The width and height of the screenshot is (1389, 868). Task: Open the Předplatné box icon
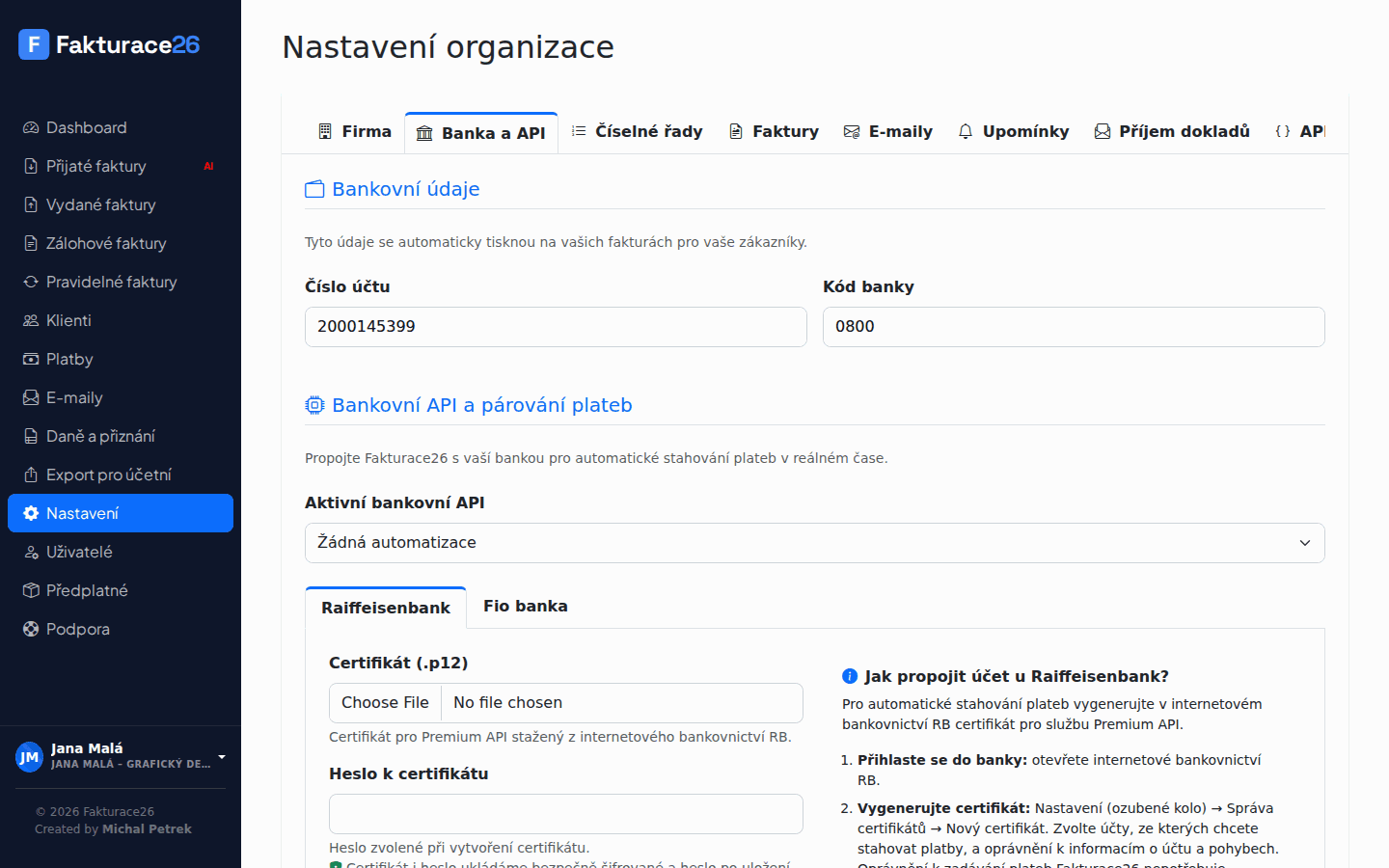[x=31, y=590]
